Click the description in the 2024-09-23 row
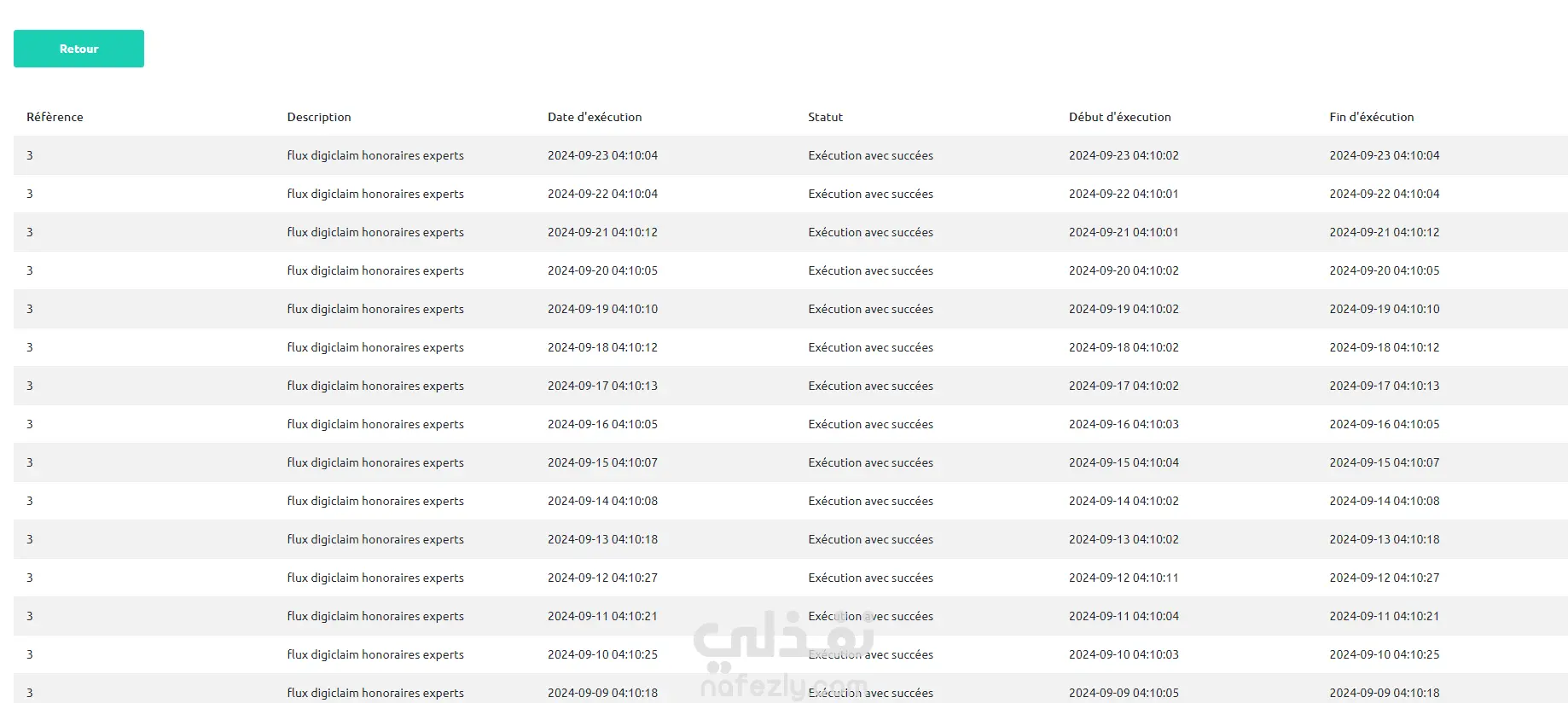Image resolution: width=1568 pixels, height=703 pixels. (x=375, y=155)
